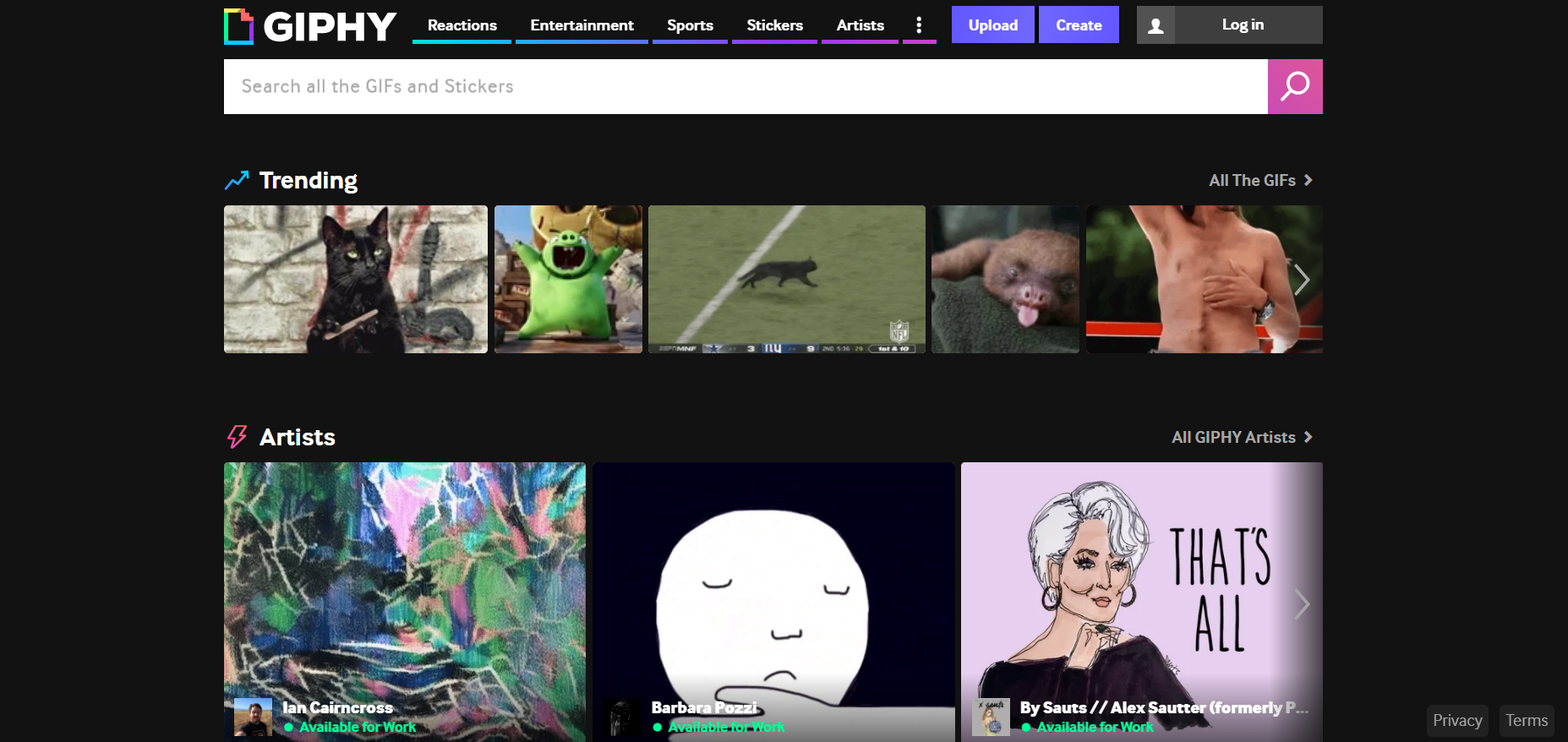Open the black cat filing nails GIF
Image resolution: width=1568 pixels, height=742 pixels.
click(356, 279)
